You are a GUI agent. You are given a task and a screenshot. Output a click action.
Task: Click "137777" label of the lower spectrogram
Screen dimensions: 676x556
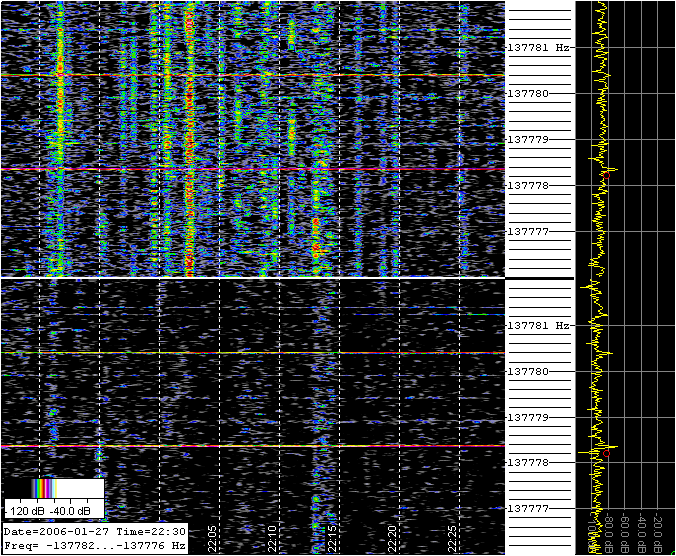coord(529,509)
